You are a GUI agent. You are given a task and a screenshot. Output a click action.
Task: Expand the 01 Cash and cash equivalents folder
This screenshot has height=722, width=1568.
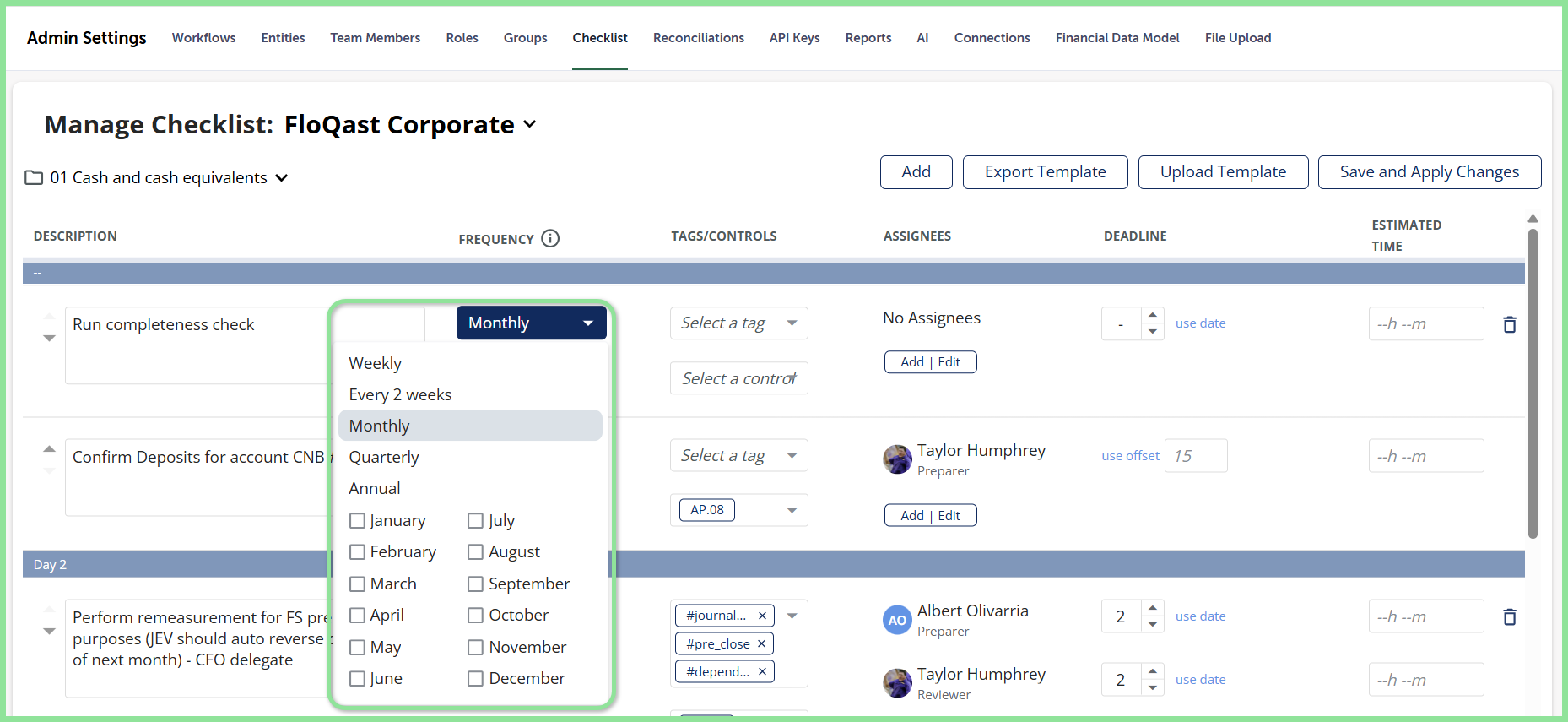pyautogui.click(x=282, y=177)
